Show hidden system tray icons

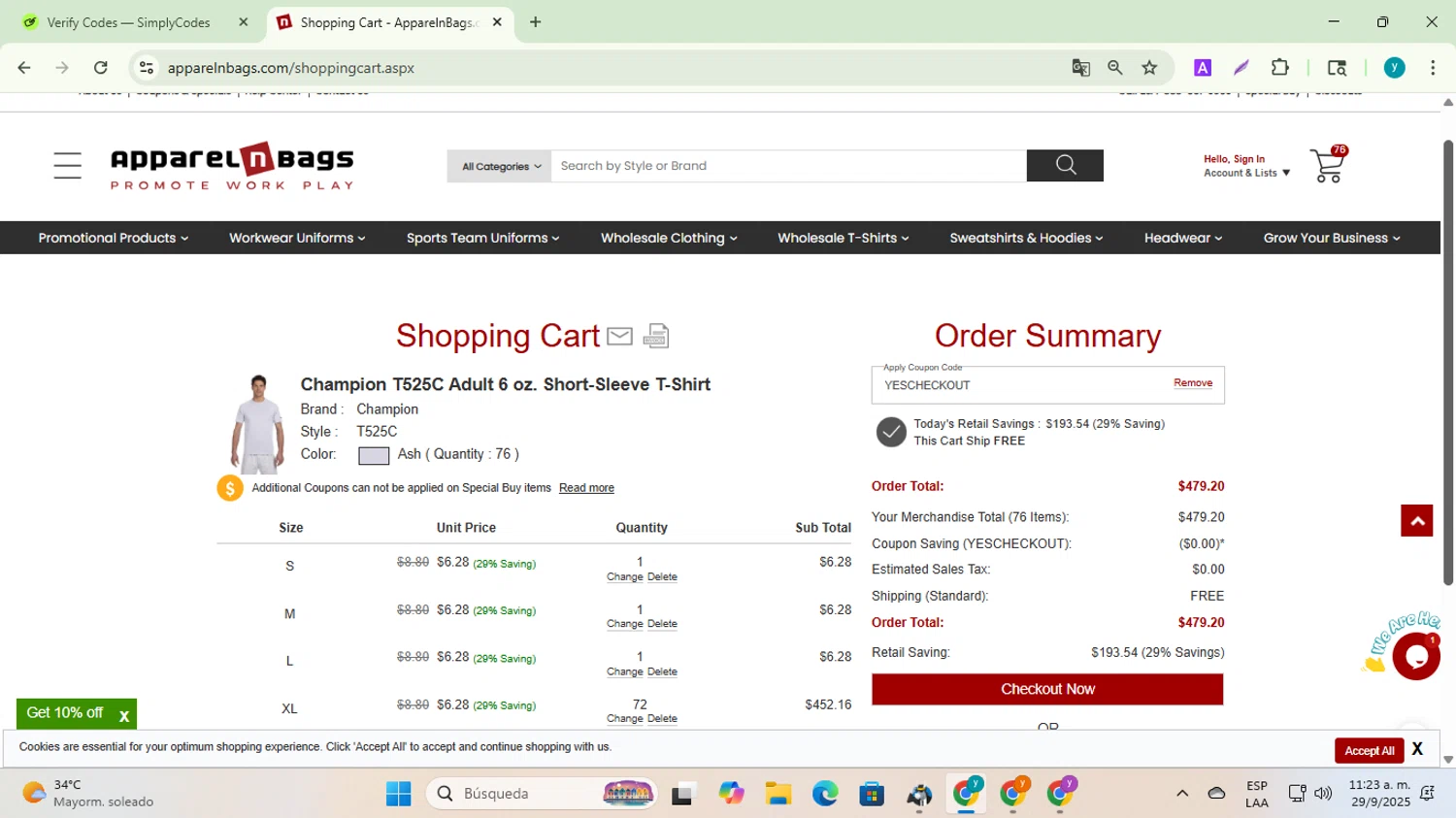pyautogui.click(x=1181, y=794)
